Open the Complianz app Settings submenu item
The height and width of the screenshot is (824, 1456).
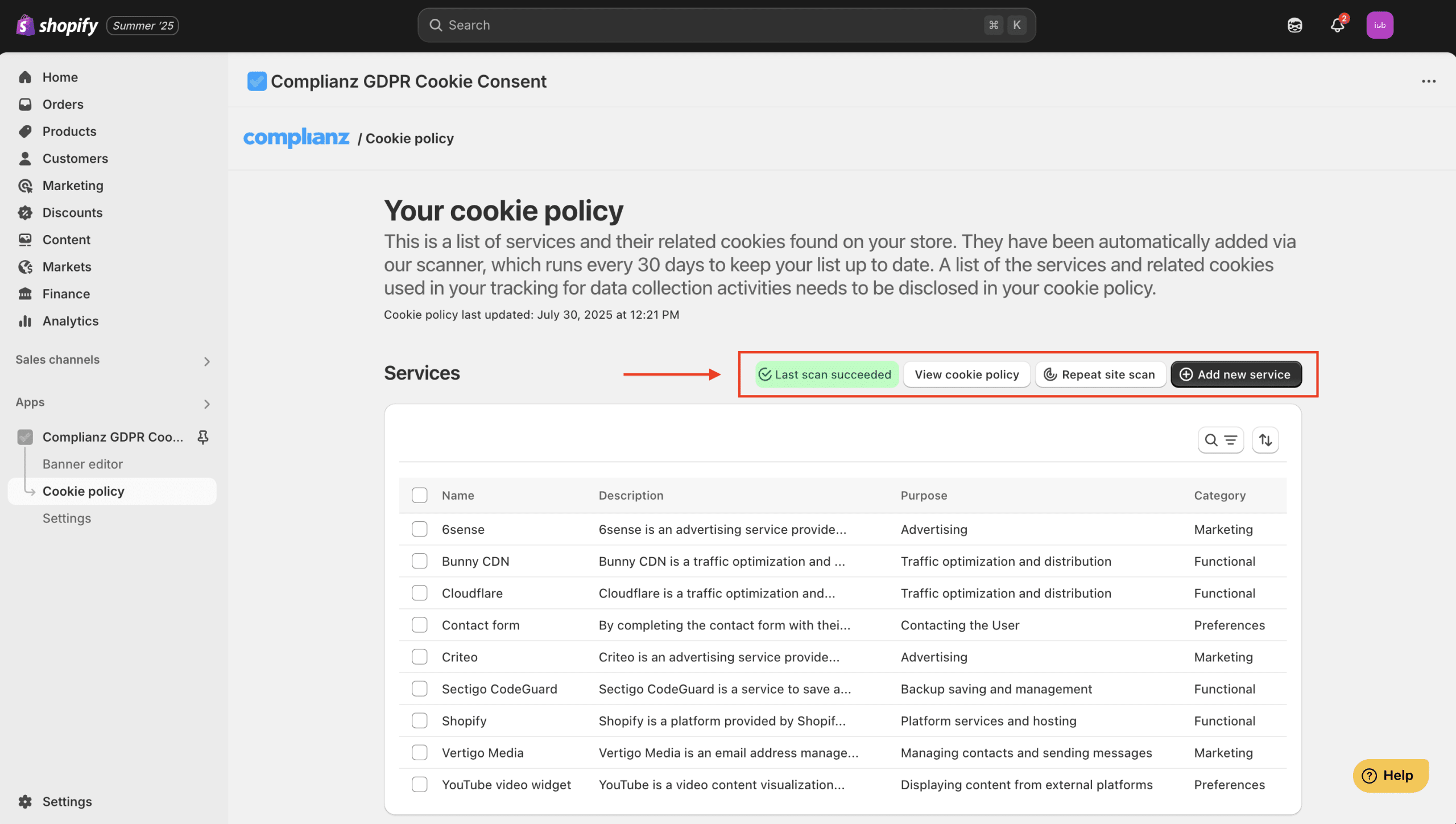coord(67,518)
